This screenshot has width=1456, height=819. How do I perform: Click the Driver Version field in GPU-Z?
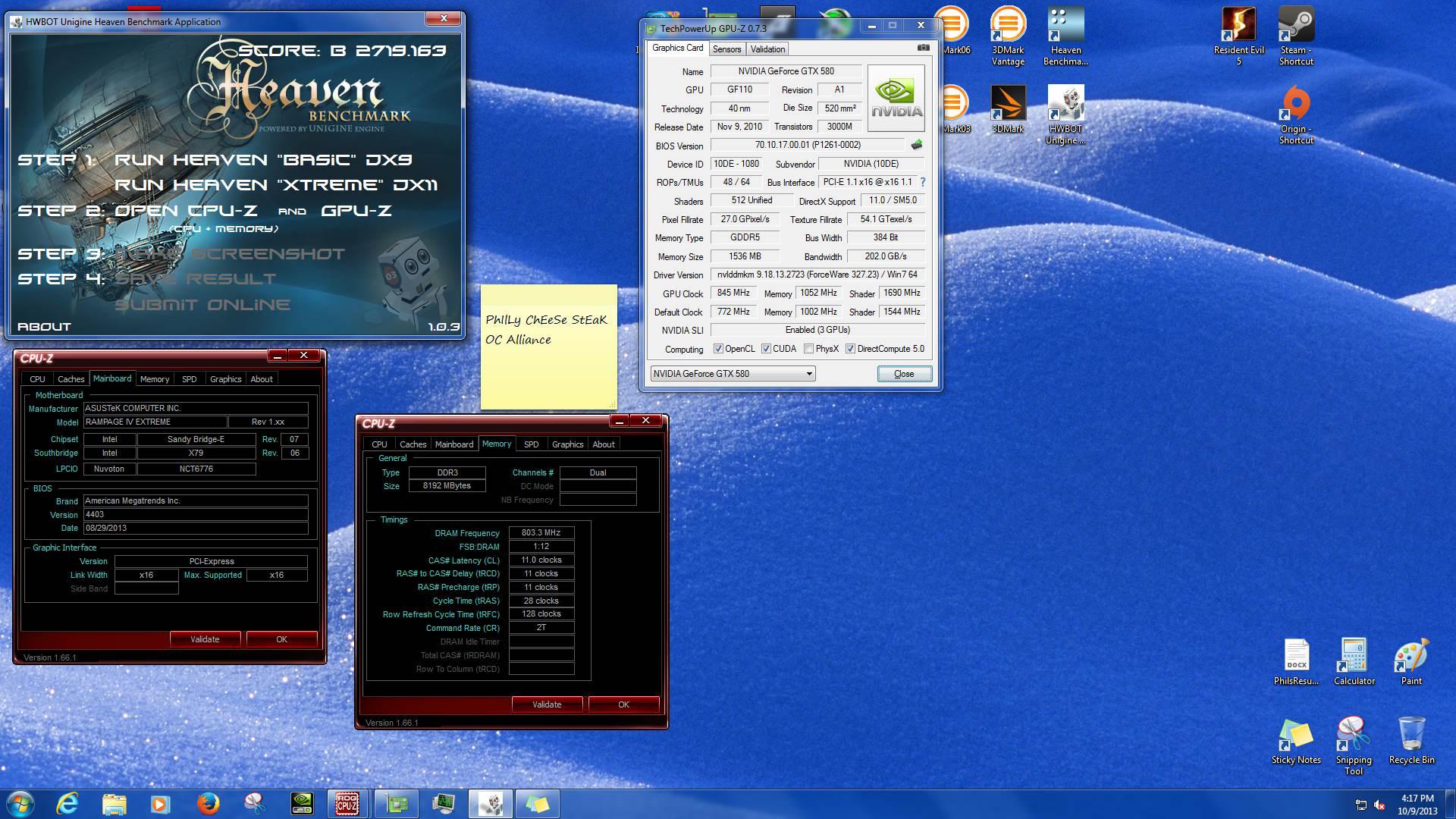(x=817, y=275)
